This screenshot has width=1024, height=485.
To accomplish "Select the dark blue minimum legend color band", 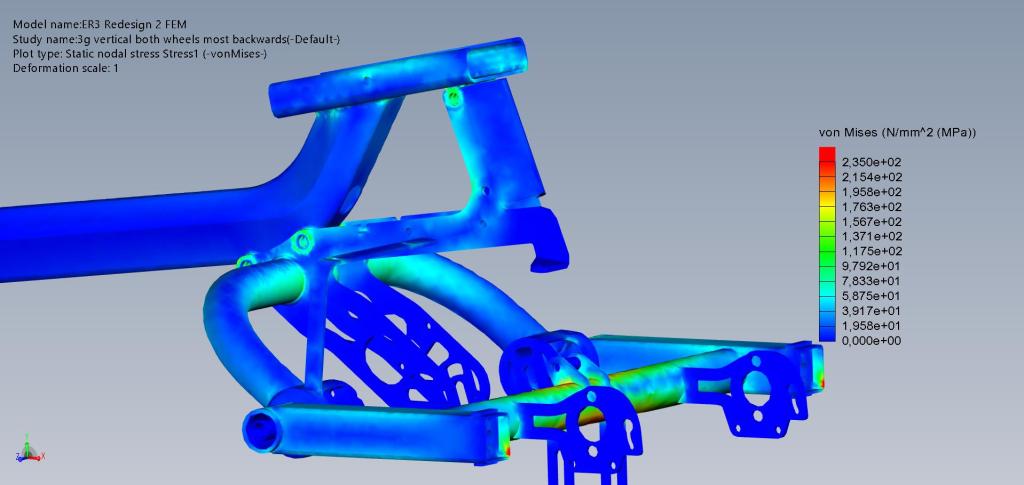I will click(826, 336).
